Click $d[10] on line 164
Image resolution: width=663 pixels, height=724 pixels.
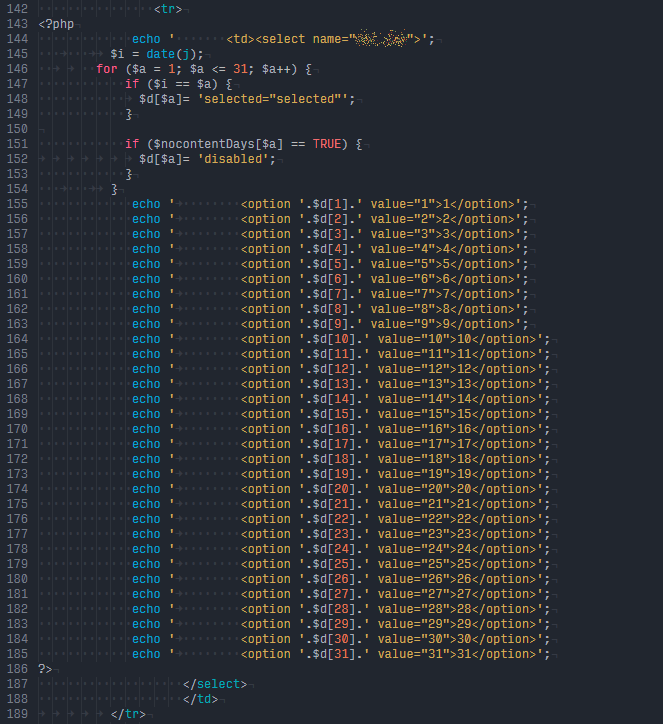tap(334, 339)
